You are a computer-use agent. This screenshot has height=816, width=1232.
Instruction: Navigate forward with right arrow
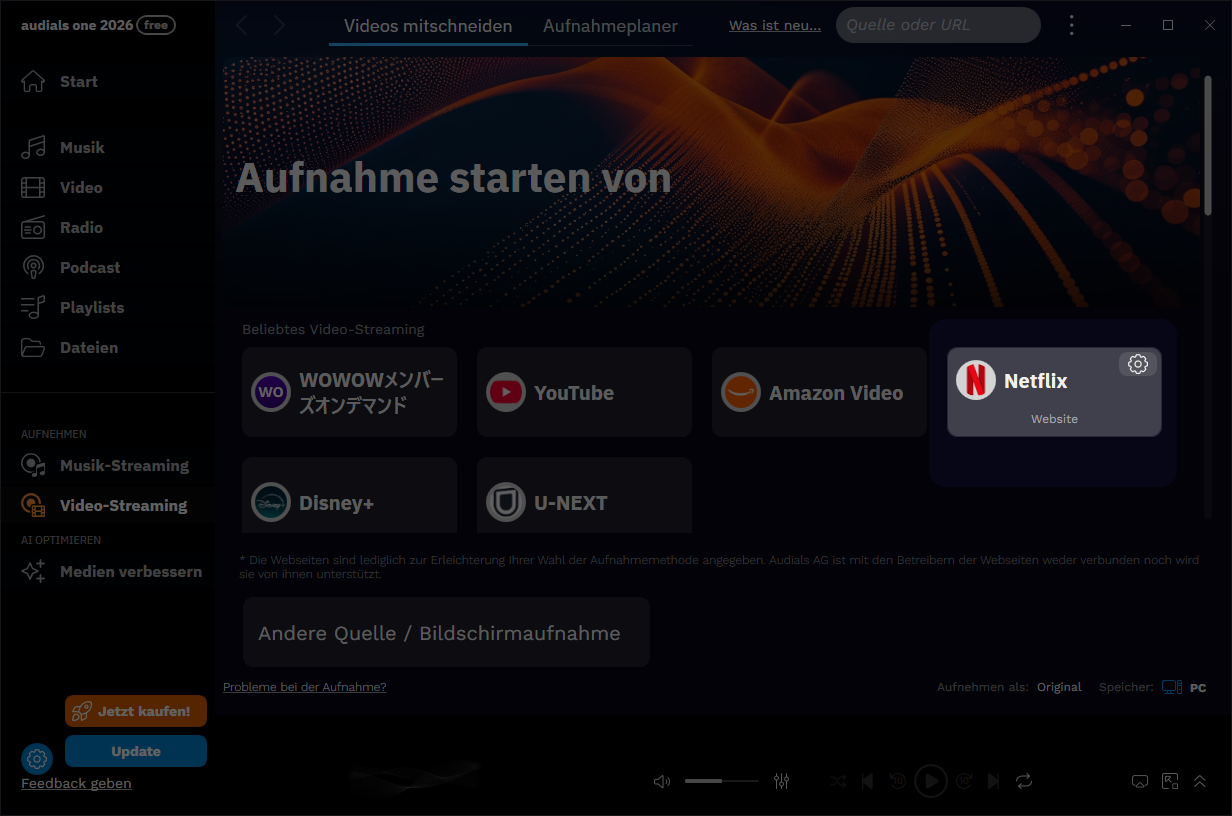coord(279,26)
